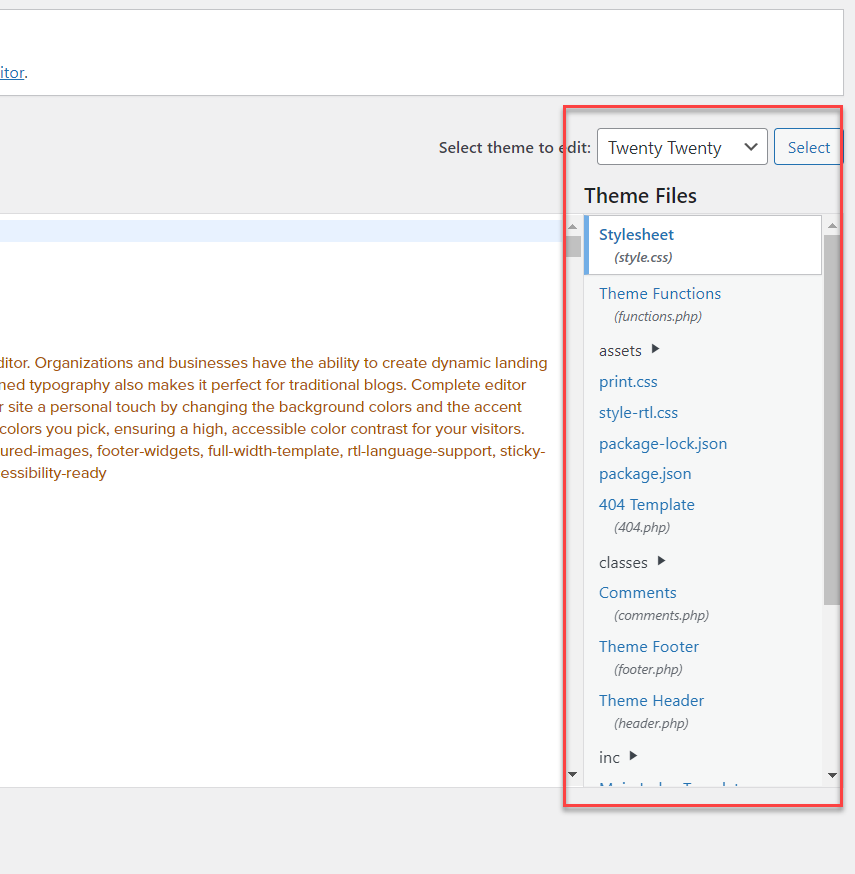Expand the inc folder

click(609, 758)
